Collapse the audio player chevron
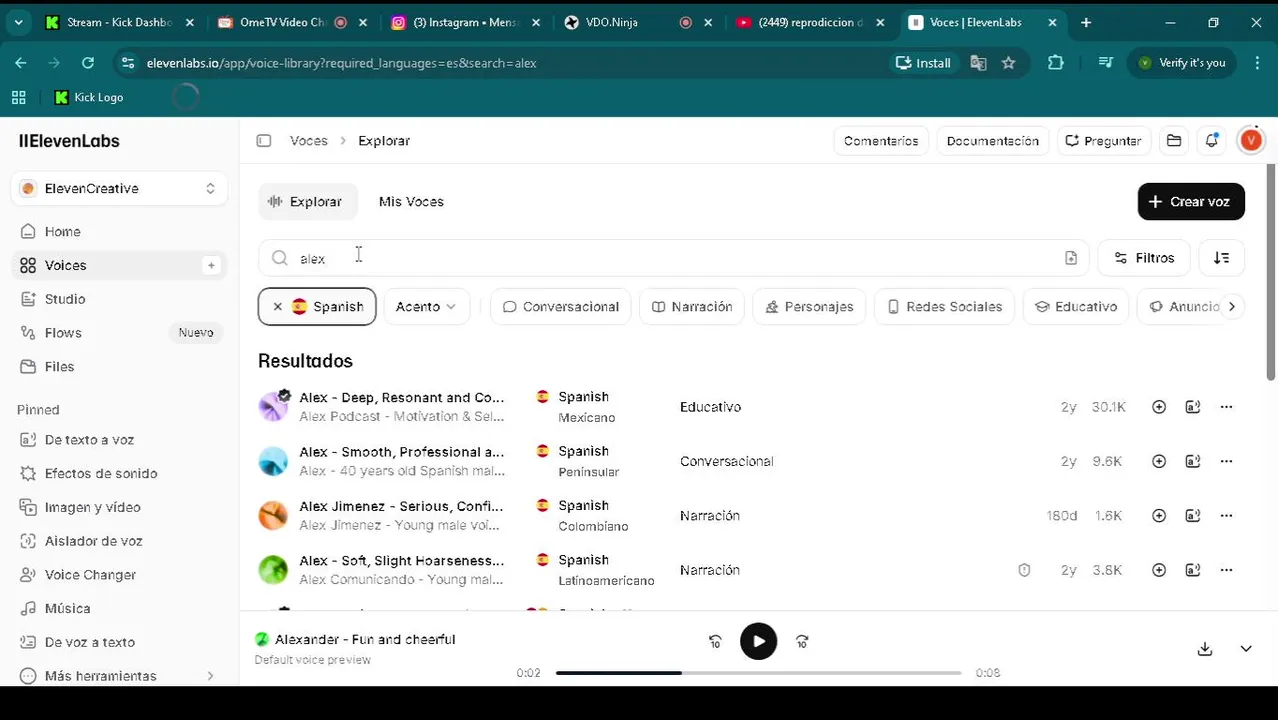1278x720 pixels. tap(1246, 649)
